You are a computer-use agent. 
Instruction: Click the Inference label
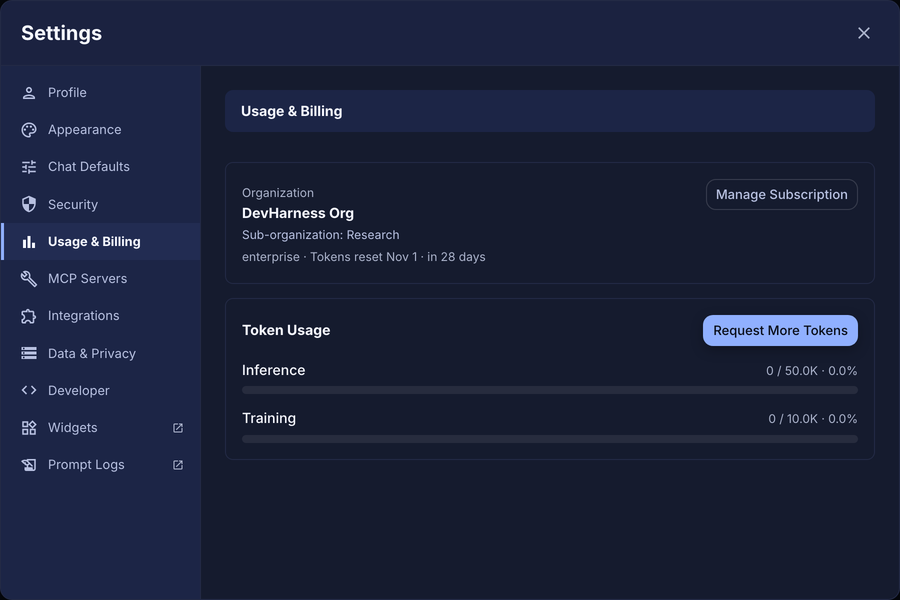coord(273,370)
